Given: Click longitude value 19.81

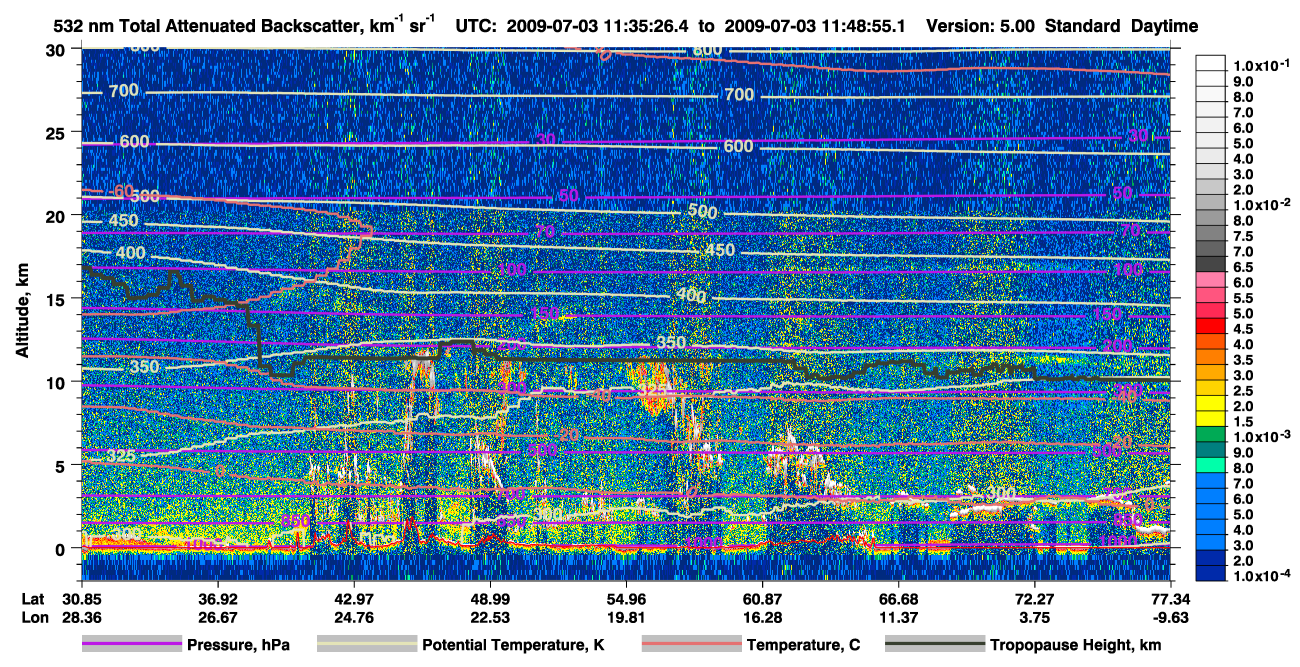Looking at the screenshot, I should pos(627,617).
